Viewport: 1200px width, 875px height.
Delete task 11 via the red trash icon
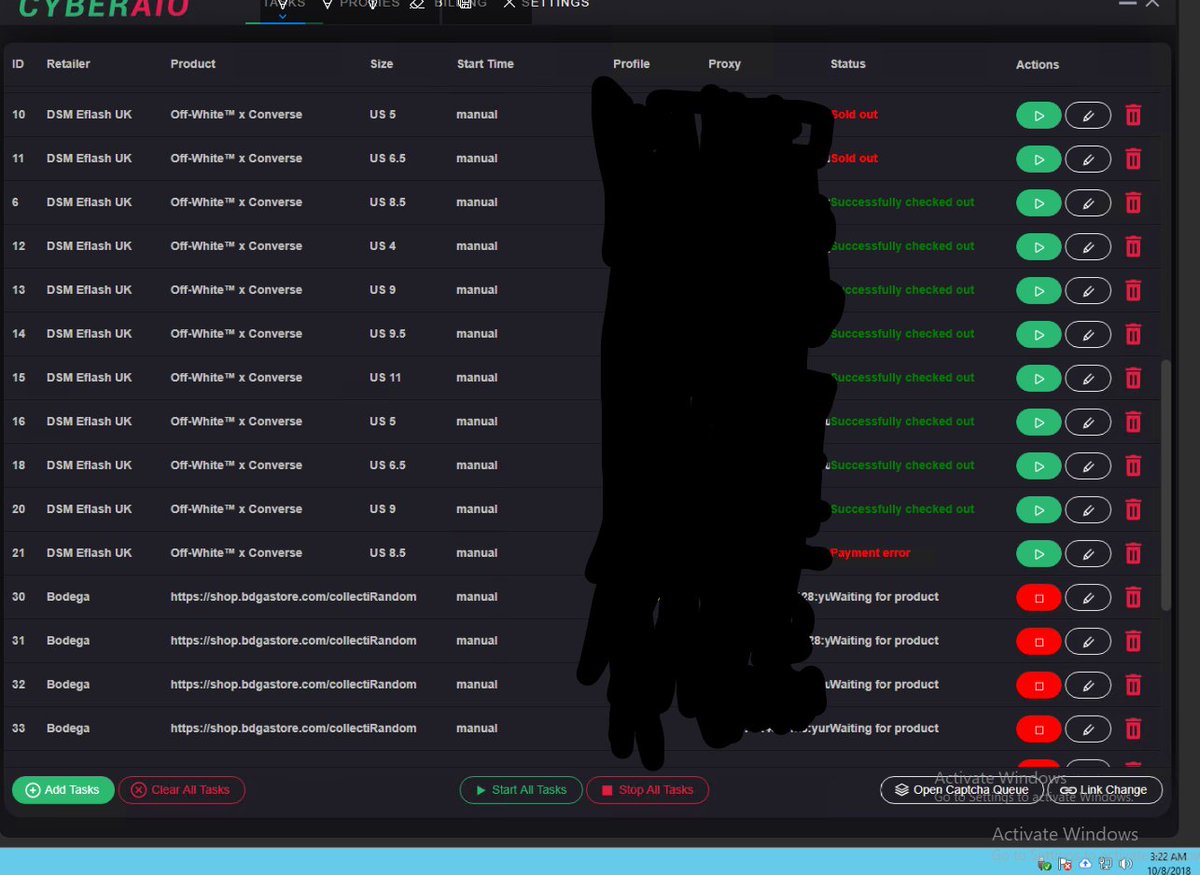pos(1133,159)
